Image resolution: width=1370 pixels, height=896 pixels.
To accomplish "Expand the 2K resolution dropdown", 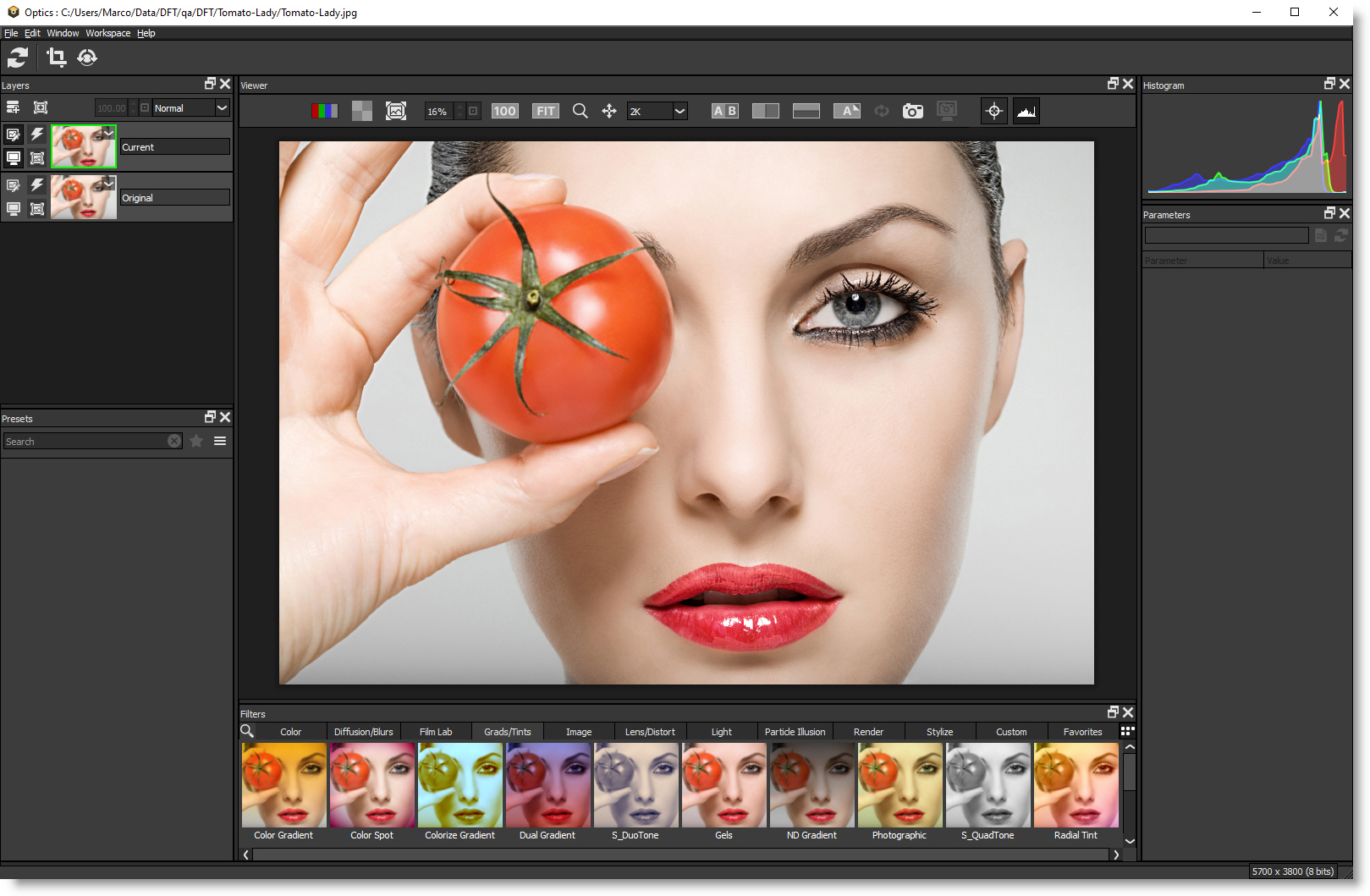I will pos(679,111).
